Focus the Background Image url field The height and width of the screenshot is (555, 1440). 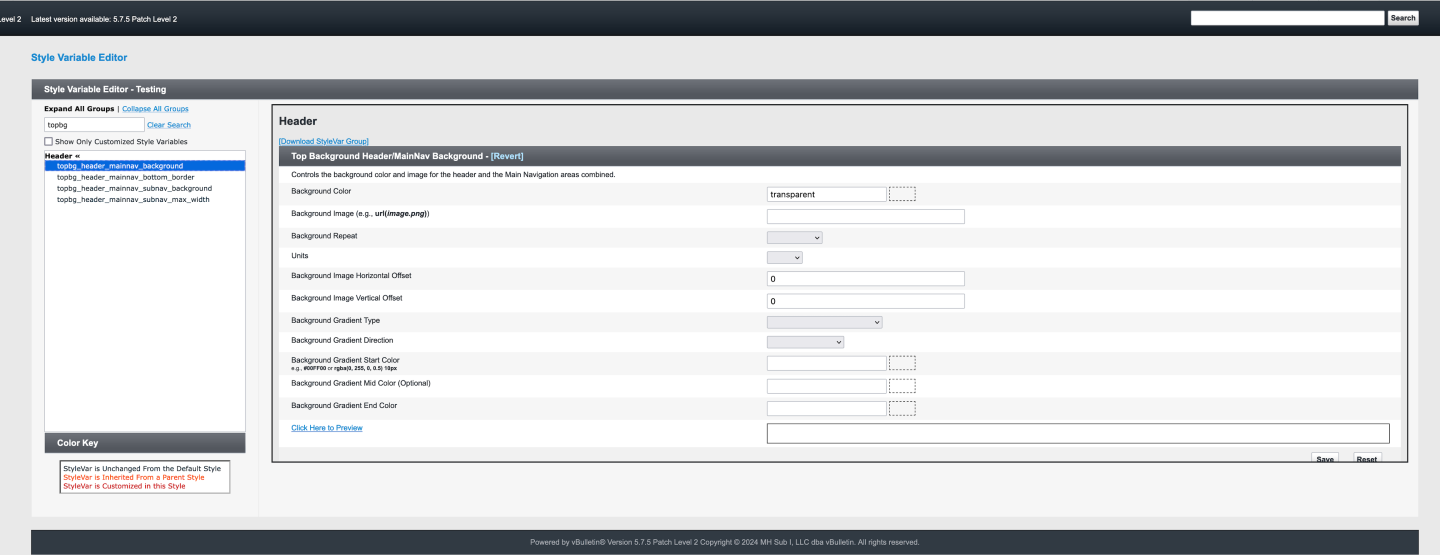[866, 216]
